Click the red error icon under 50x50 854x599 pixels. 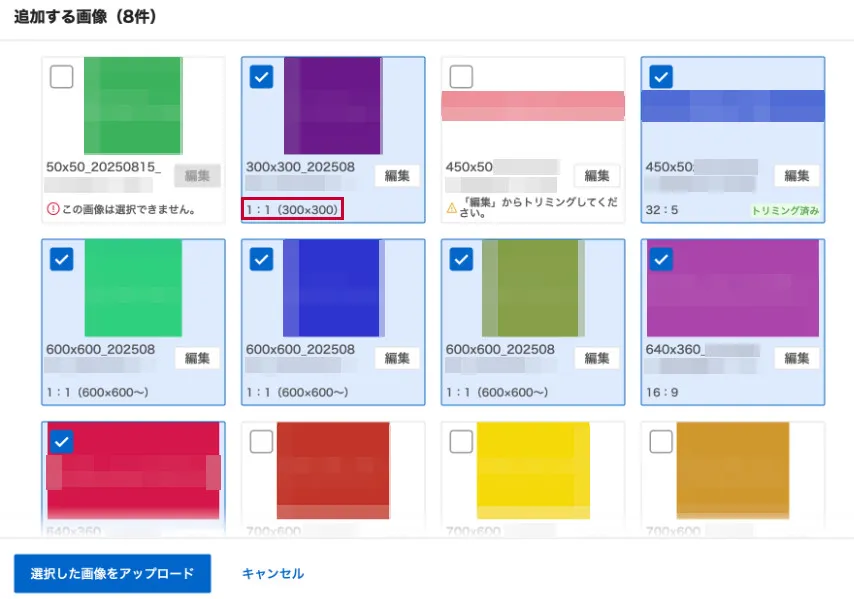(52, 210)
